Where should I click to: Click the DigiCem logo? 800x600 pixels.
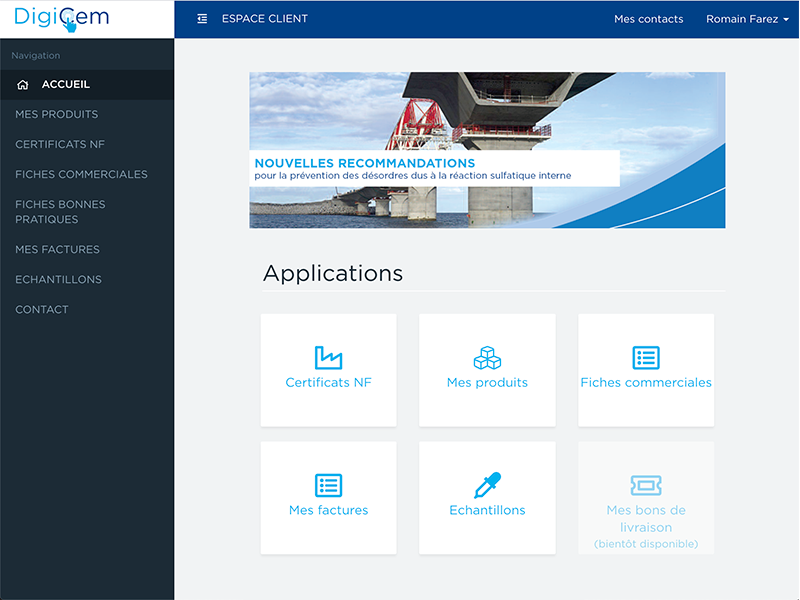[x=62, y=19]
